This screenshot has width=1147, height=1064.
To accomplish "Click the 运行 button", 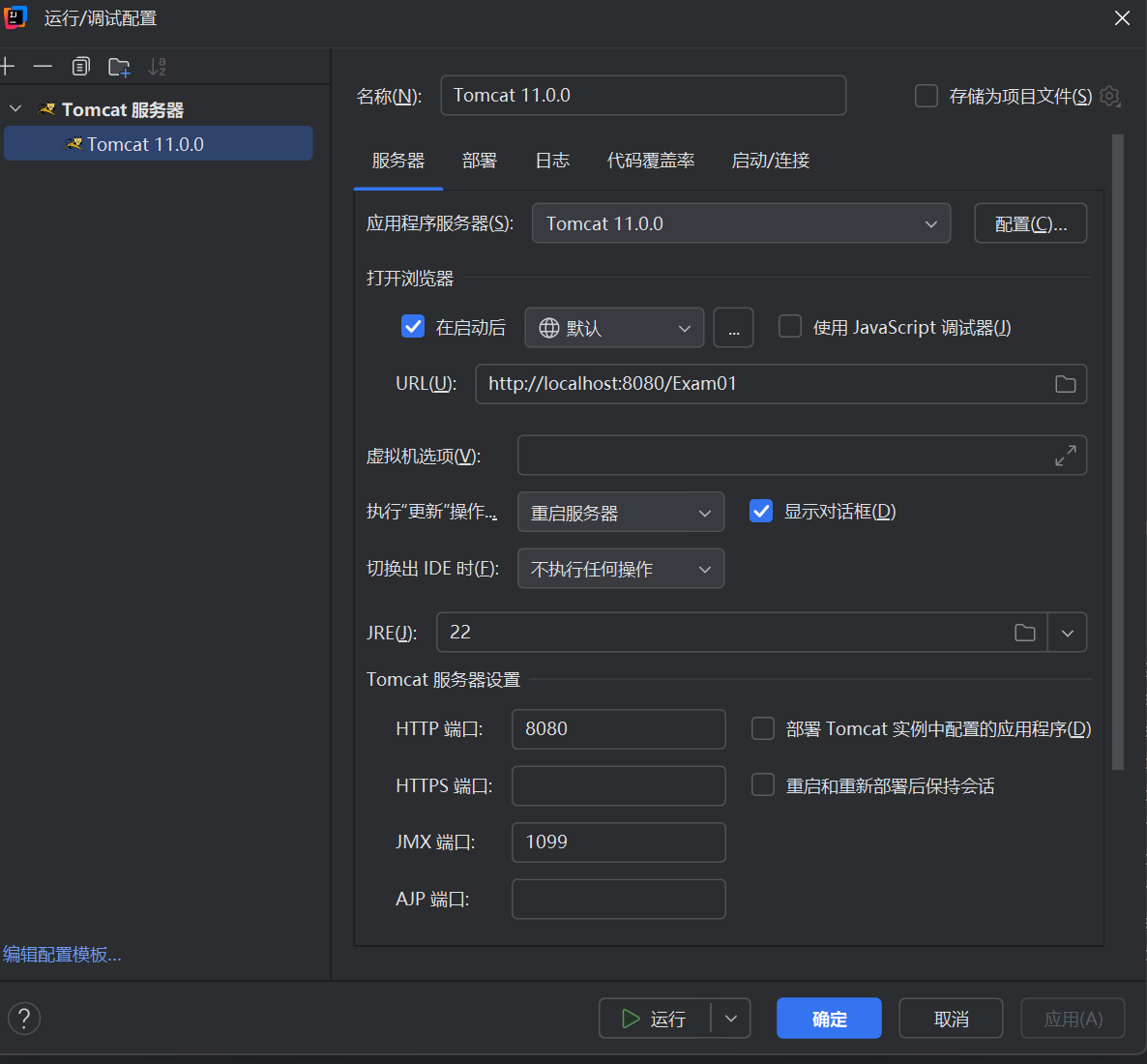I will point(655,1018).
